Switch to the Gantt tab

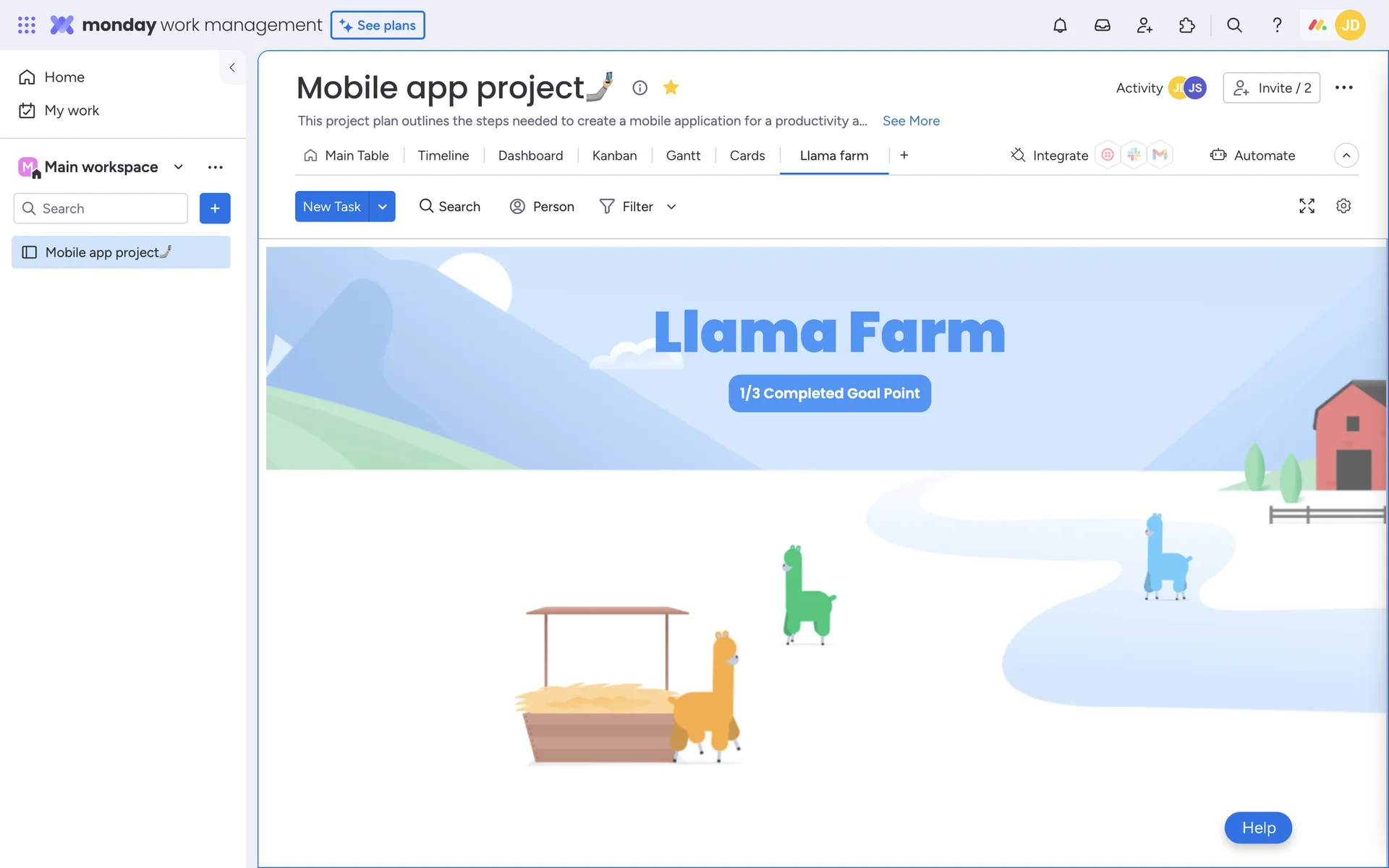(x=683, y=156)
